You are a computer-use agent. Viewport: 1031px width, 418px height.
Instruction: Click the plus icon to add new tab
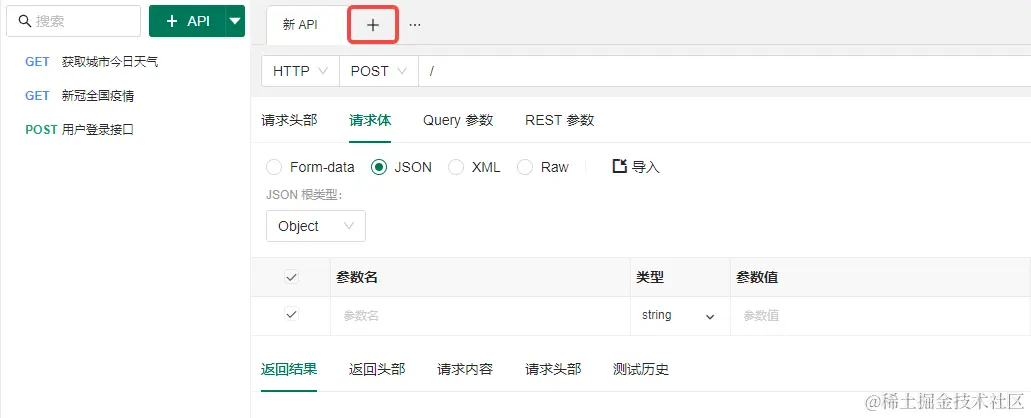point(373,25)
